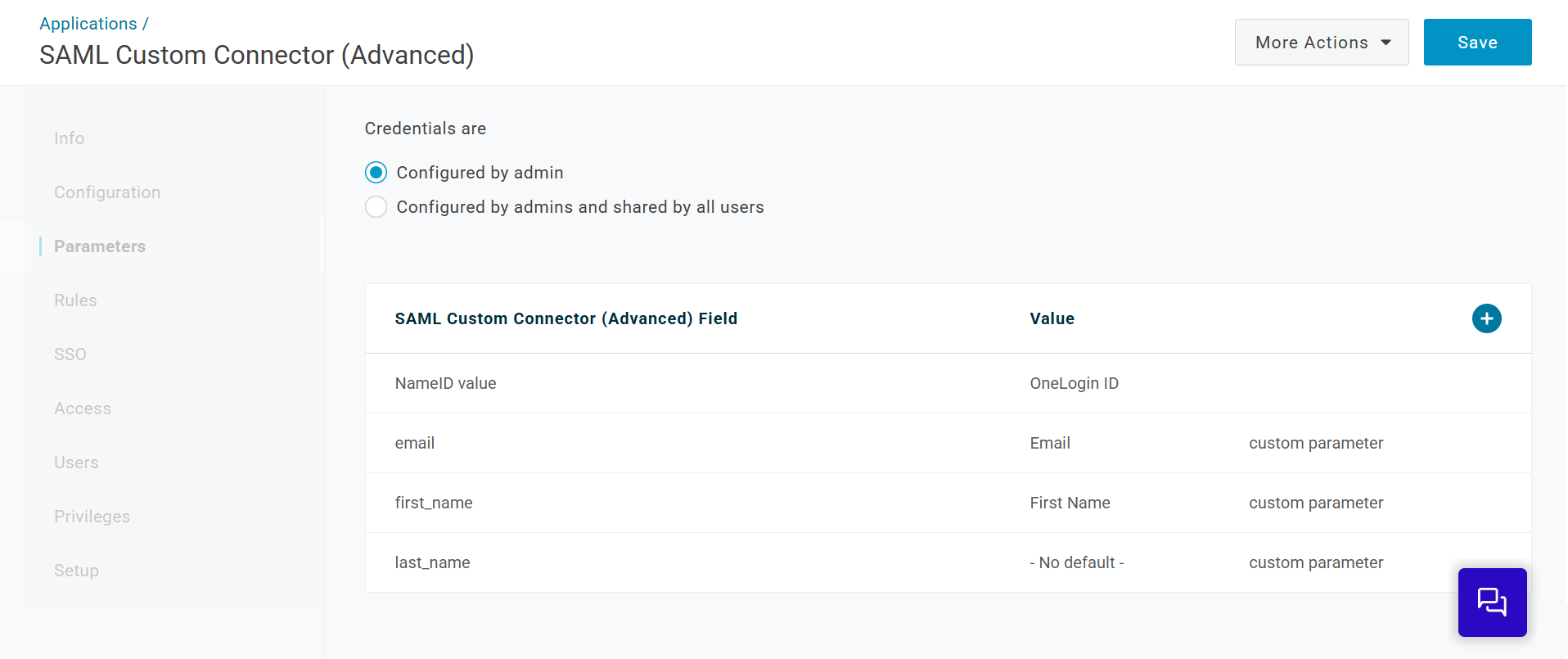Click the '- No default -' value
The width and height of the screenshot is (1568, 659).
pos(1077,562)
